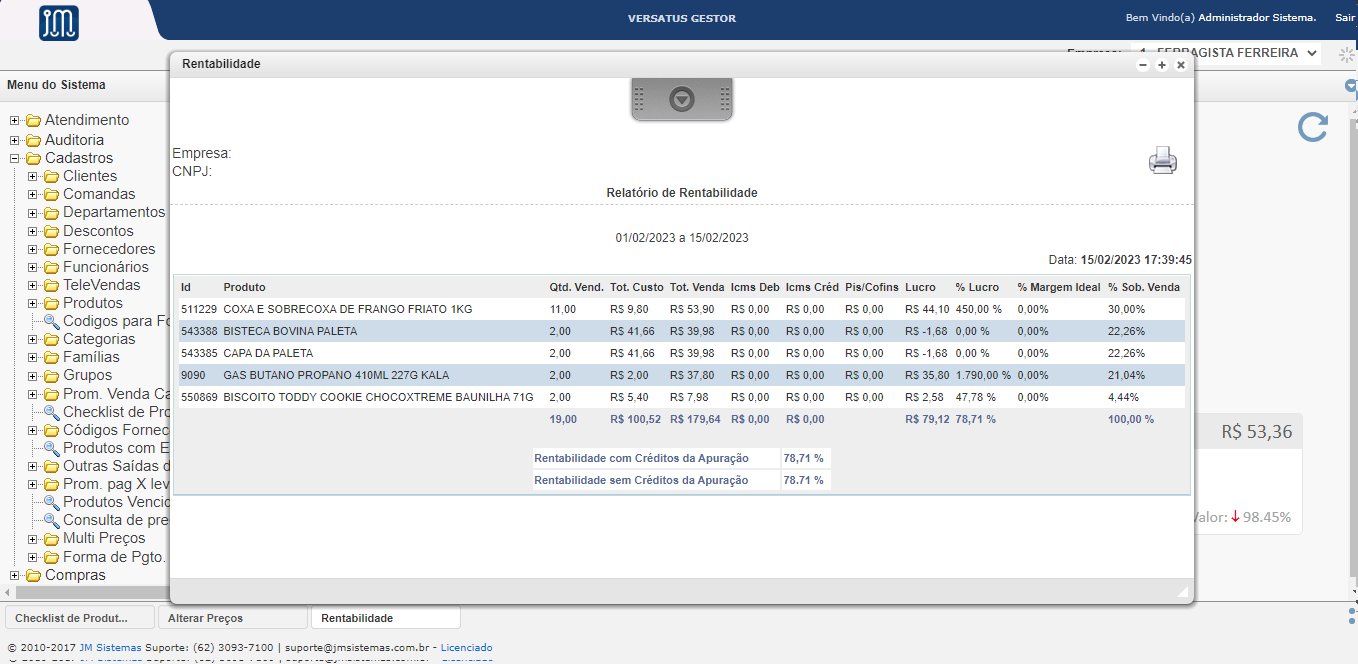This screenshot has width=1358, height=664.
Task: Collapse the Cadastros tree node
Action: tap(15, 158)
